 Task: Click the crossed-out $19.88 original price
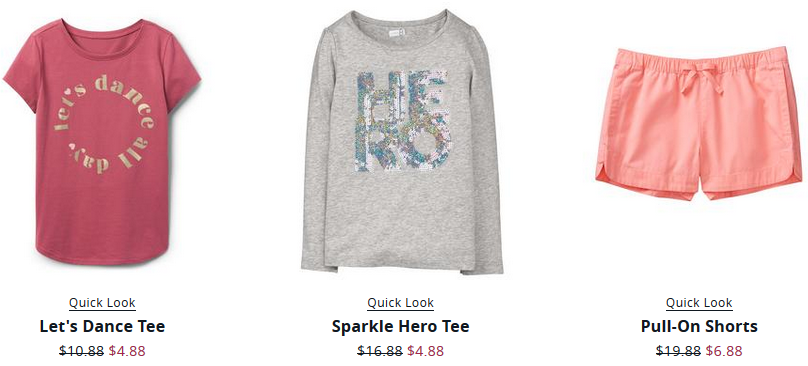[x=678, y=351]
